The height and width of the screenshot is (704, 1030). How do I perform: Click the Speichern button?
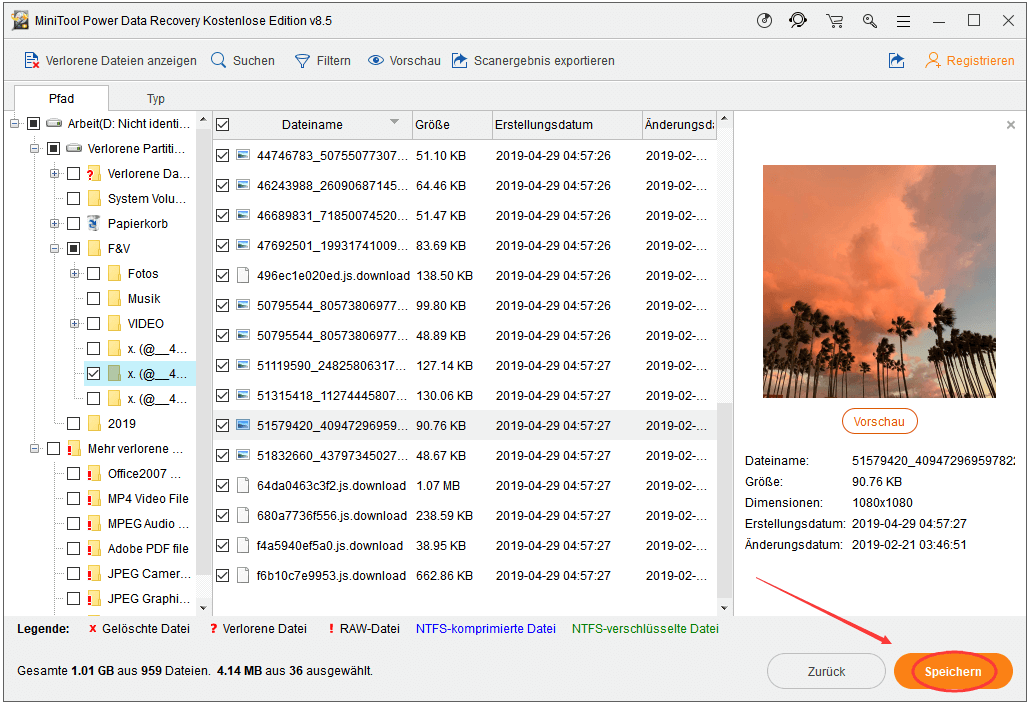click(x=952, y=671)
